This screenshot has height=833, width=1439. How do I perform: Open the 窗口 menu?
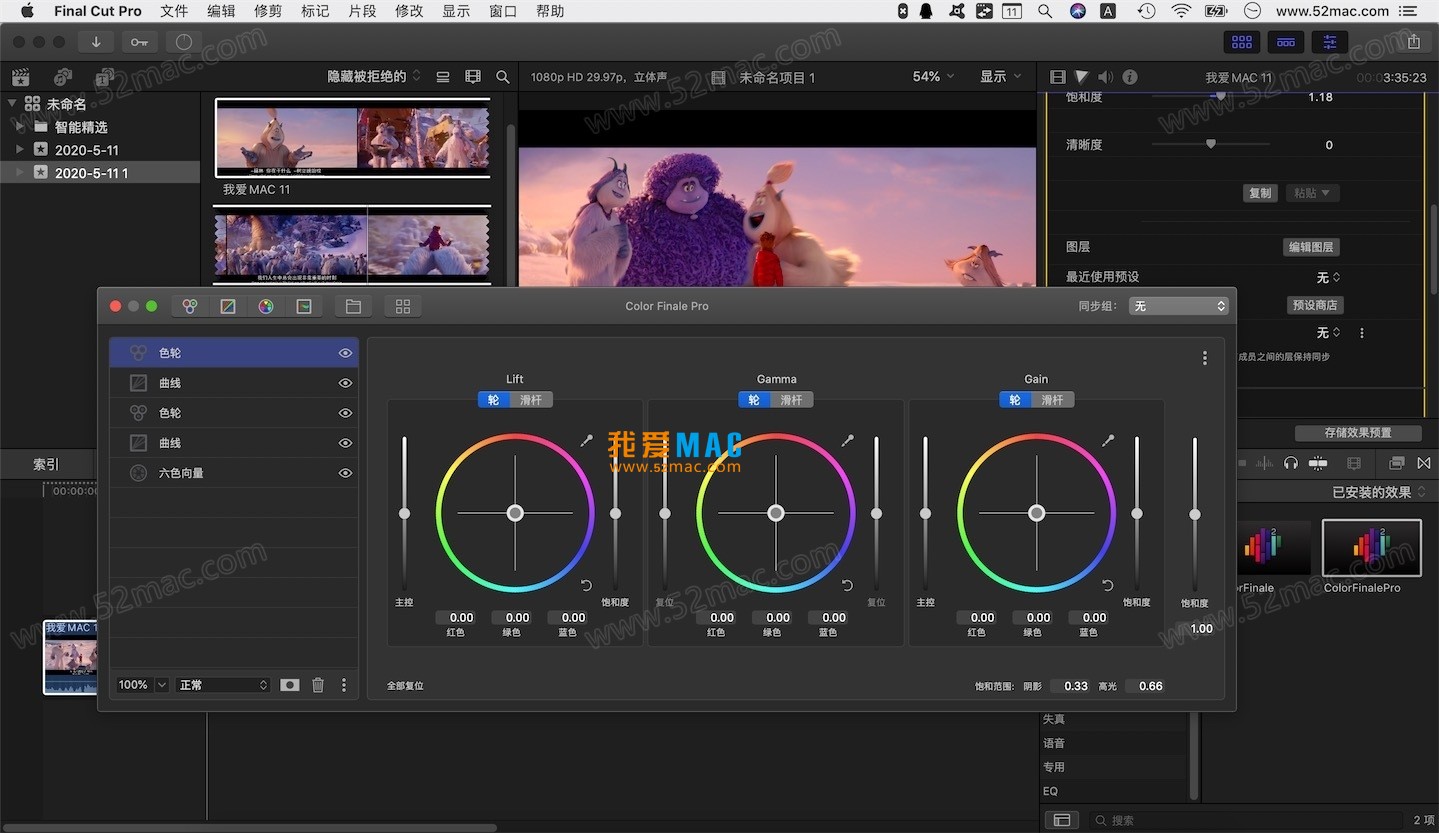click(x=503, y=11)
